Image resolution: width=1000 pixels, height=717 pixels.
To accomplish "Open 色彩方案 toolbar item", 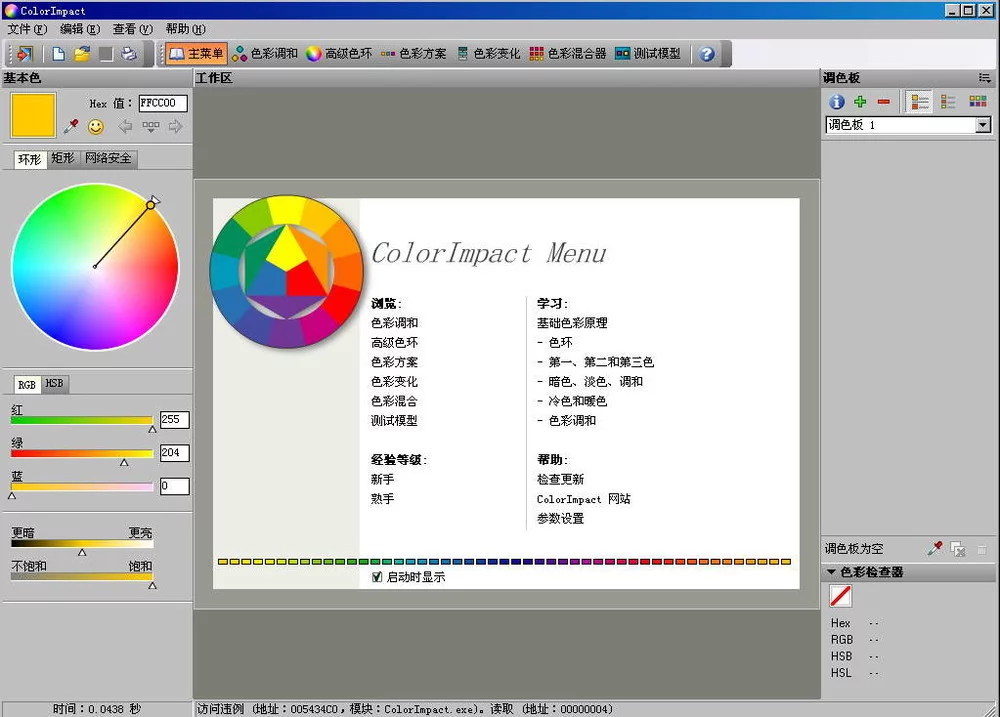I will point(413,54).
